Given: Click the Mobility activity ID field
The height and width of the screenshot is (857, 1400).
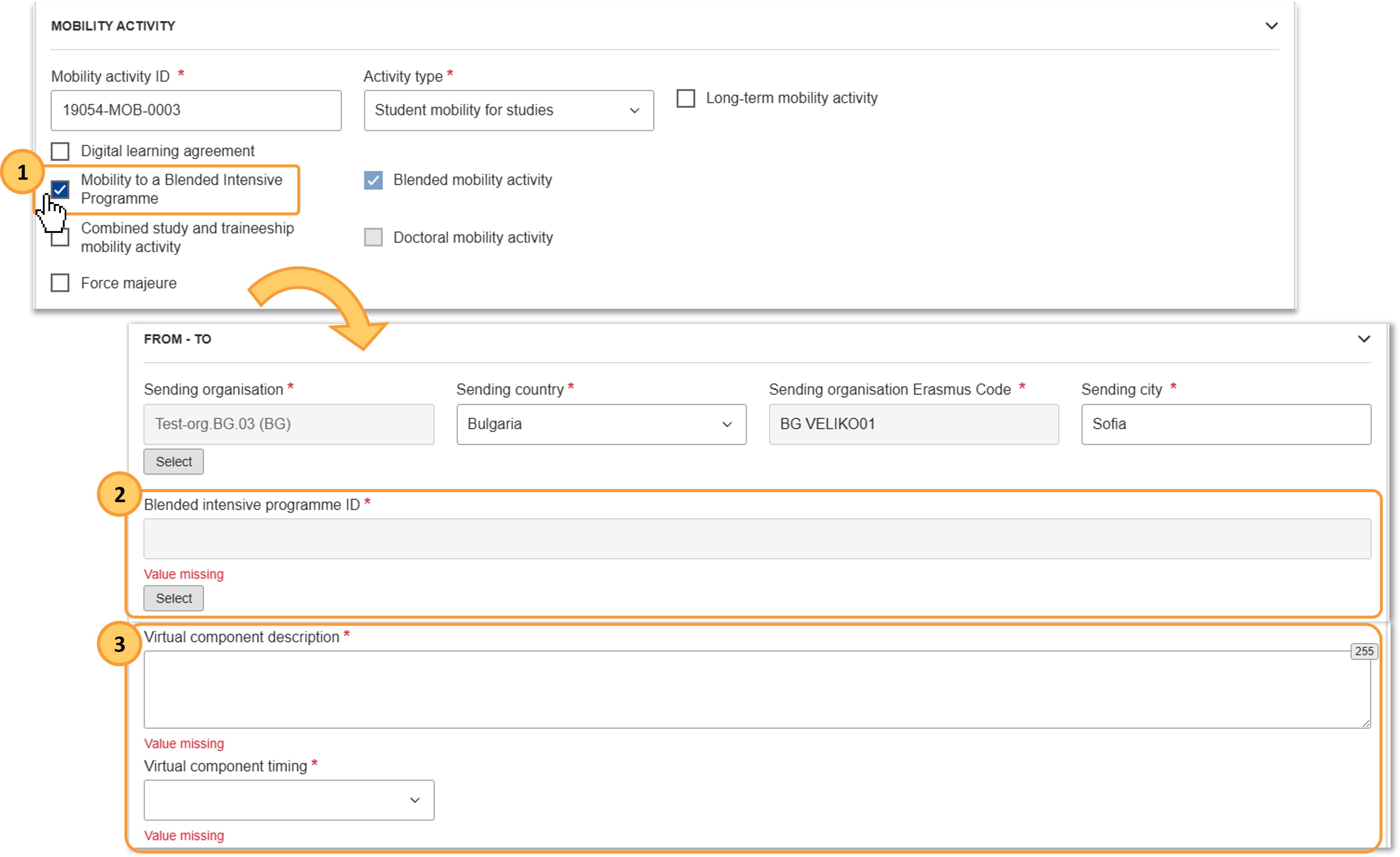Looking at the screenshot, I should pos(196,110).
